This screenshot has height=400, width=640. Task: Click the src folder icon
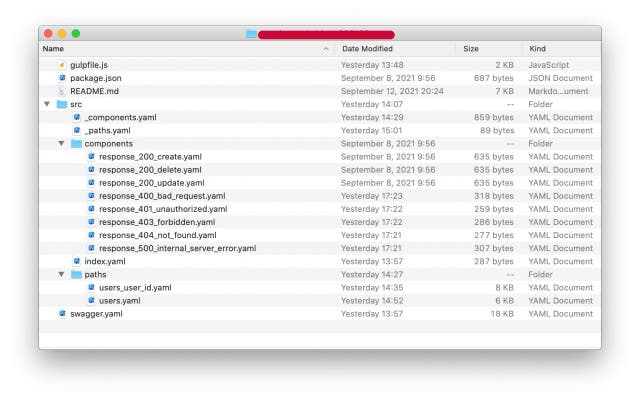click(61, 104)
